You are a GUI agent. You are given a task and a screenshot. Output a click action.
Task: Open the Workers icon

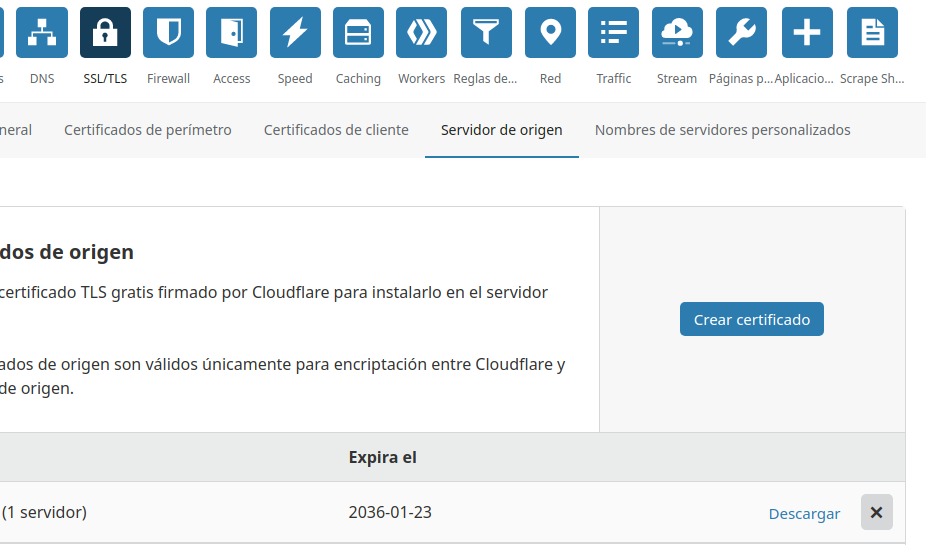point(421,33)
